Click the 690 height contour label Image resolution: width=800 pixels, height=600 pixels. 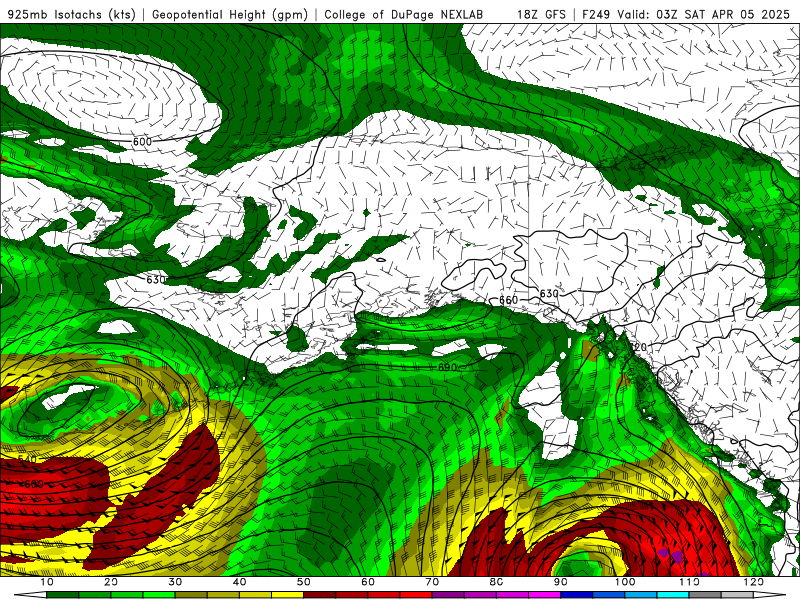coord(447,367)
